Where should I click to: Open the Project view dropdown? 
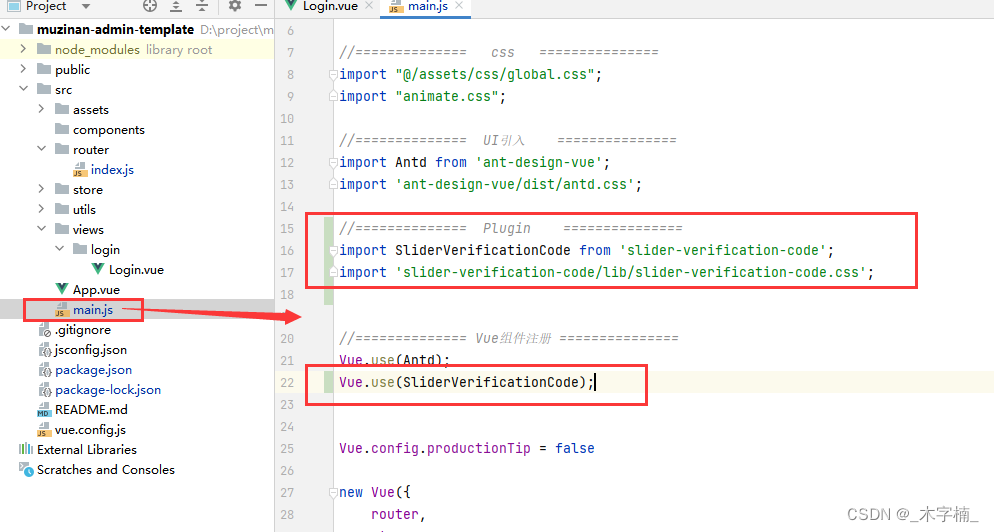tap(86, 6)
